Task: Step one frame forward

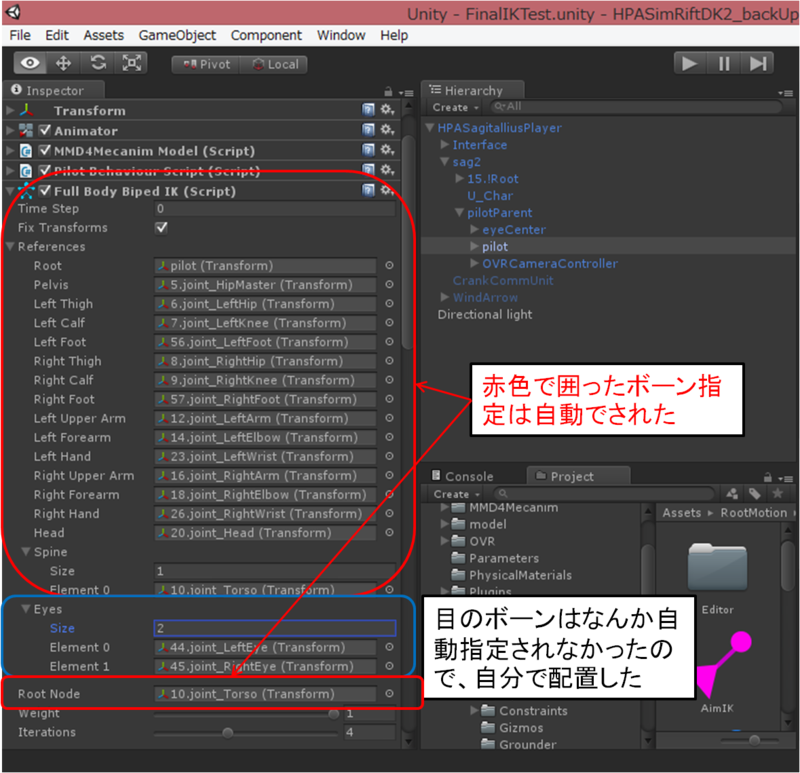Action: coord(758,64)
